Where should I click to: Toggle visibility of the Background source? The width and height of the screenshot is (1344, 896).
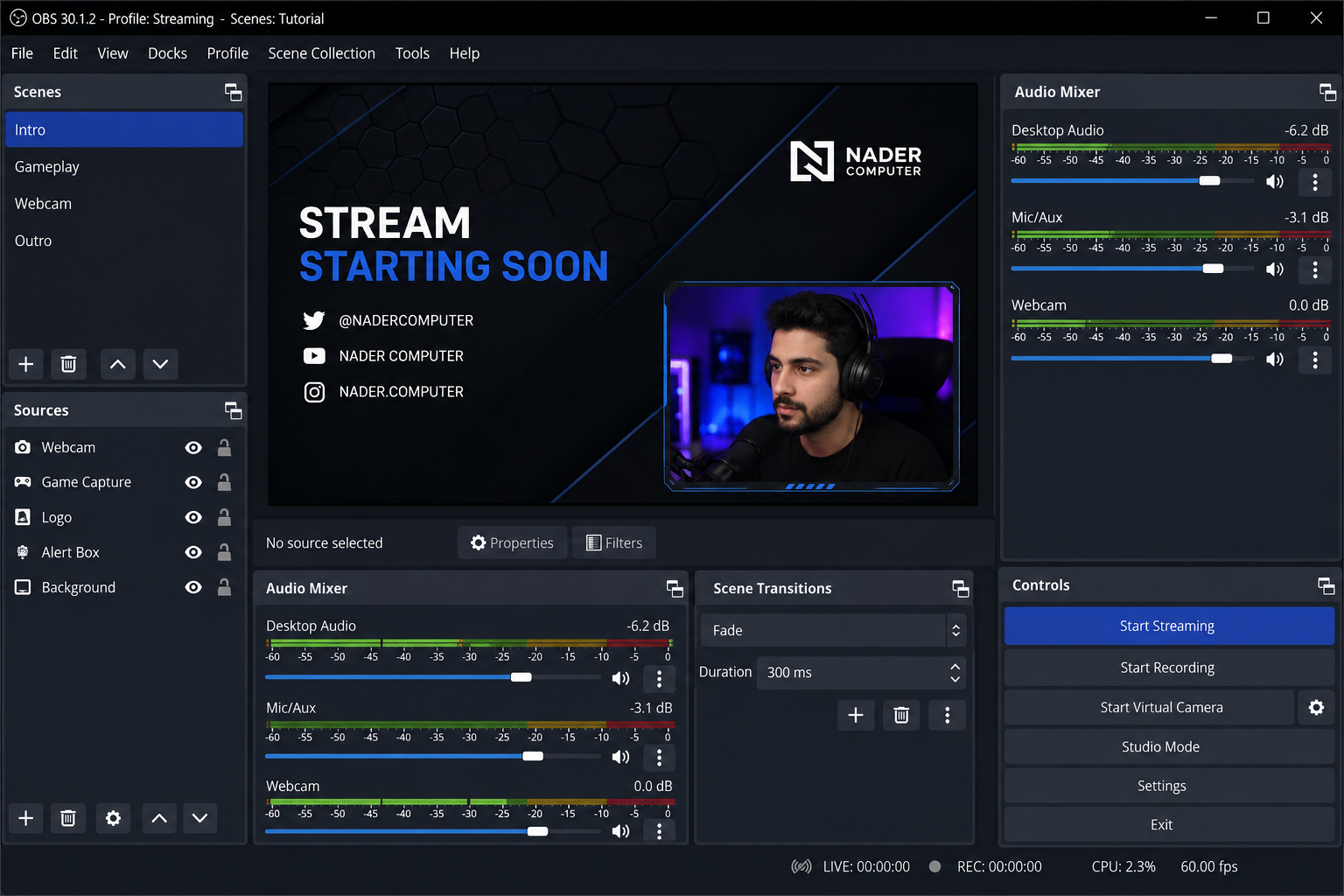pos(193,588)
